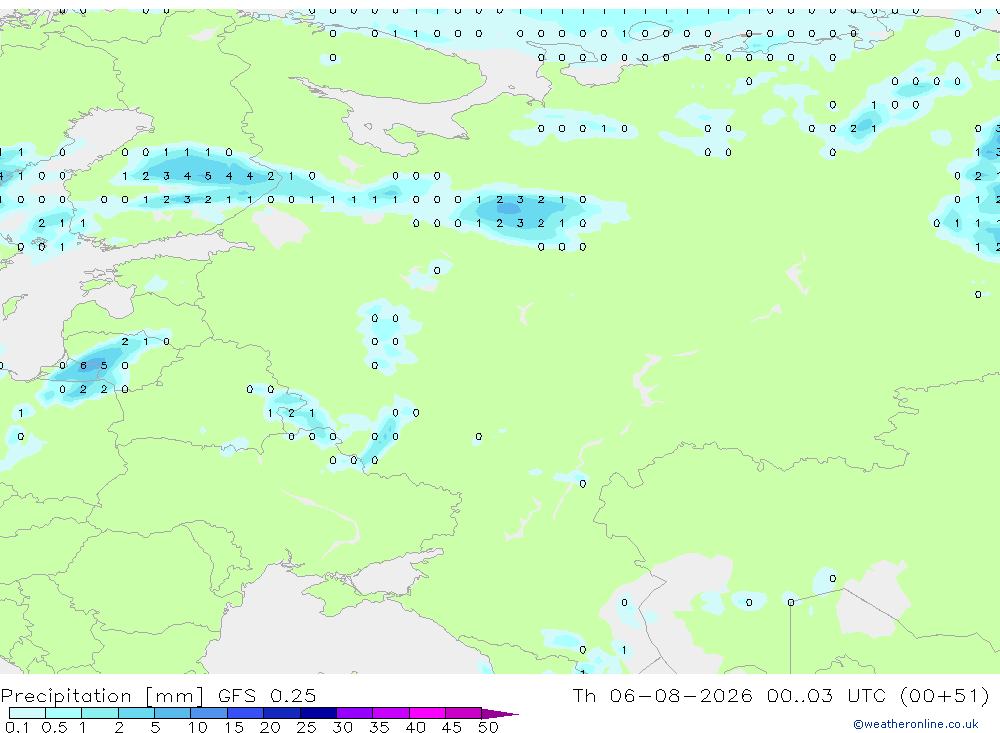Click the "6" precipitation value on map
This screenshot has height=733, width=1000.
pyautogui.click(x=83, y=366)
